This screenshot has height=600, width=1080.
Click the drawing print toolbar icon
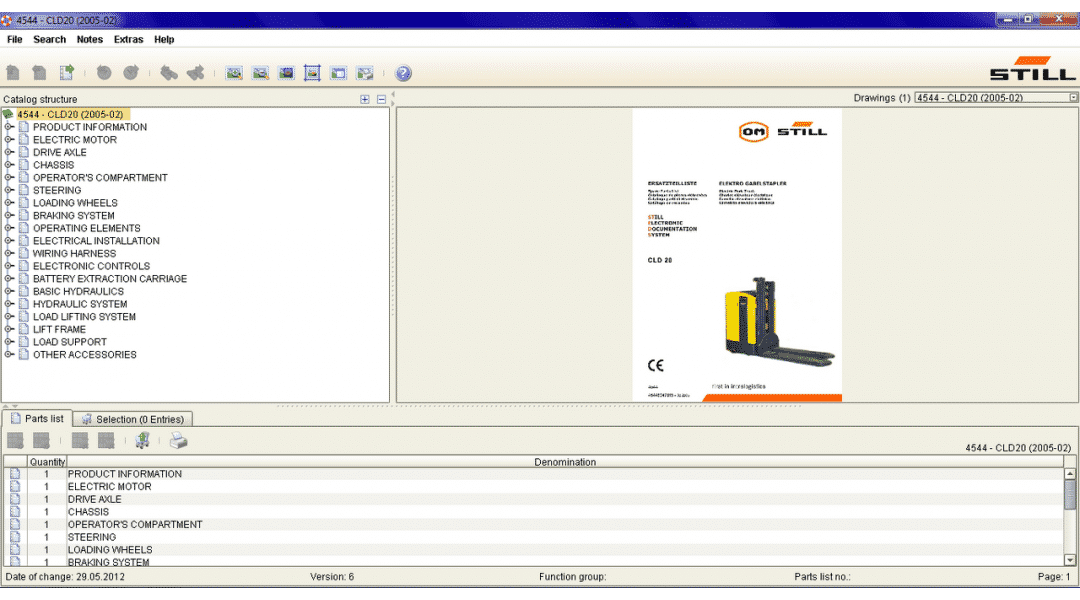tap(364, 73)
